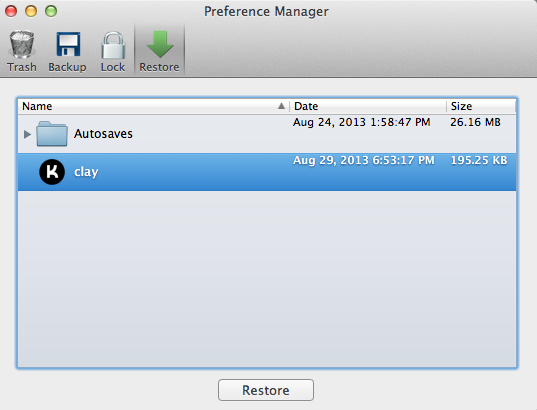Click the 195.25 KB size value
Image resolution: width=537 pixels, height=410 pixels.
click(479, 160)
